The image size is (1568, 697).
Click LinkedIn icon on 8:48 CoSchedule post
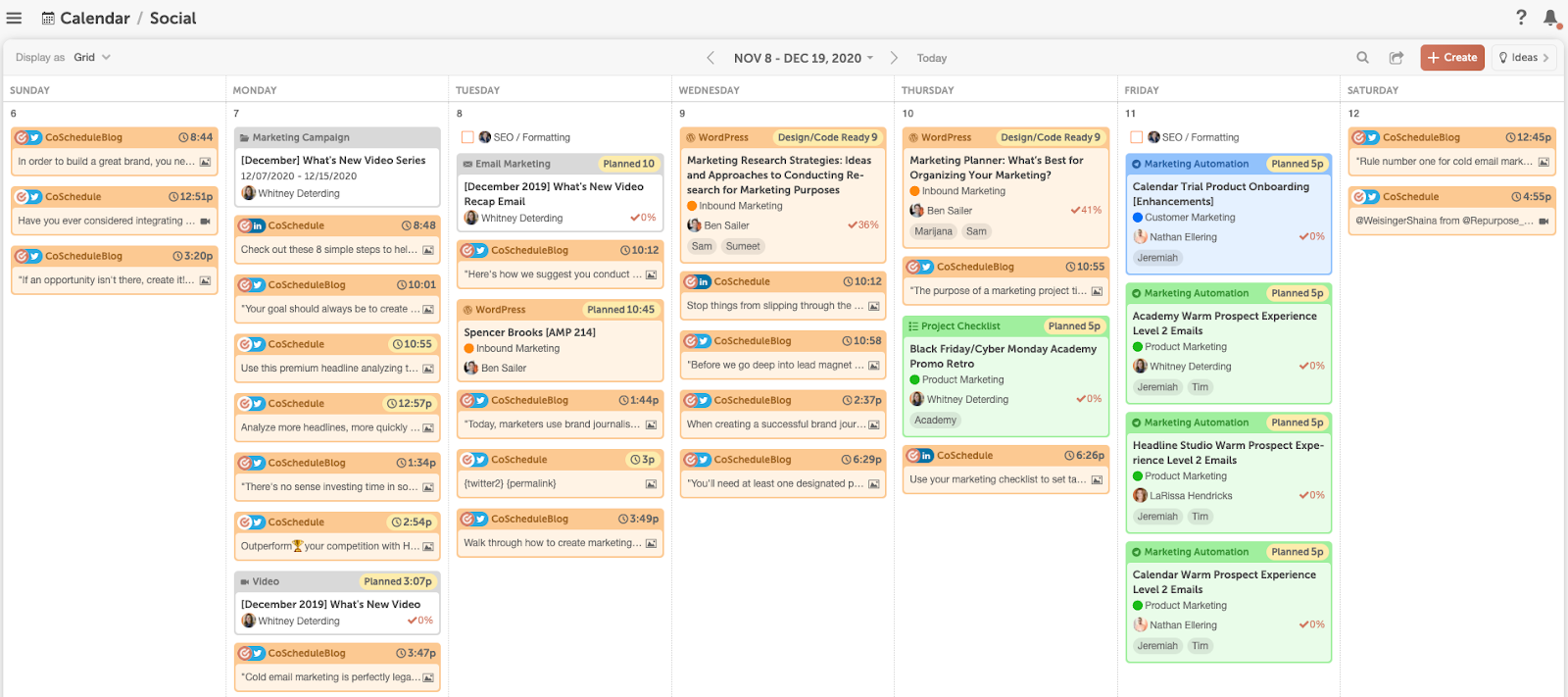[258, 225]
